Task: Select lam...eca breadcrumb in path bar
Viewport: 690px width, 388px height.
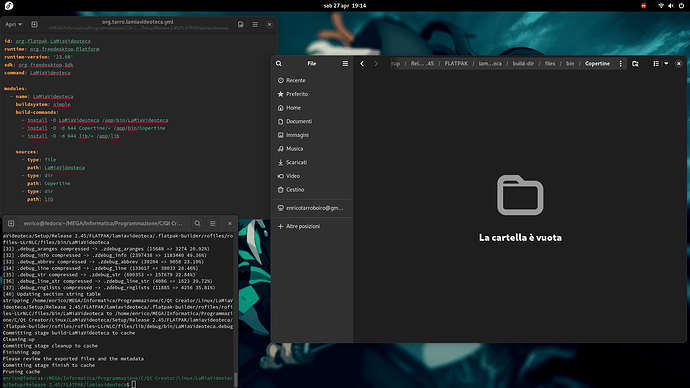Action: coord(490,63)
